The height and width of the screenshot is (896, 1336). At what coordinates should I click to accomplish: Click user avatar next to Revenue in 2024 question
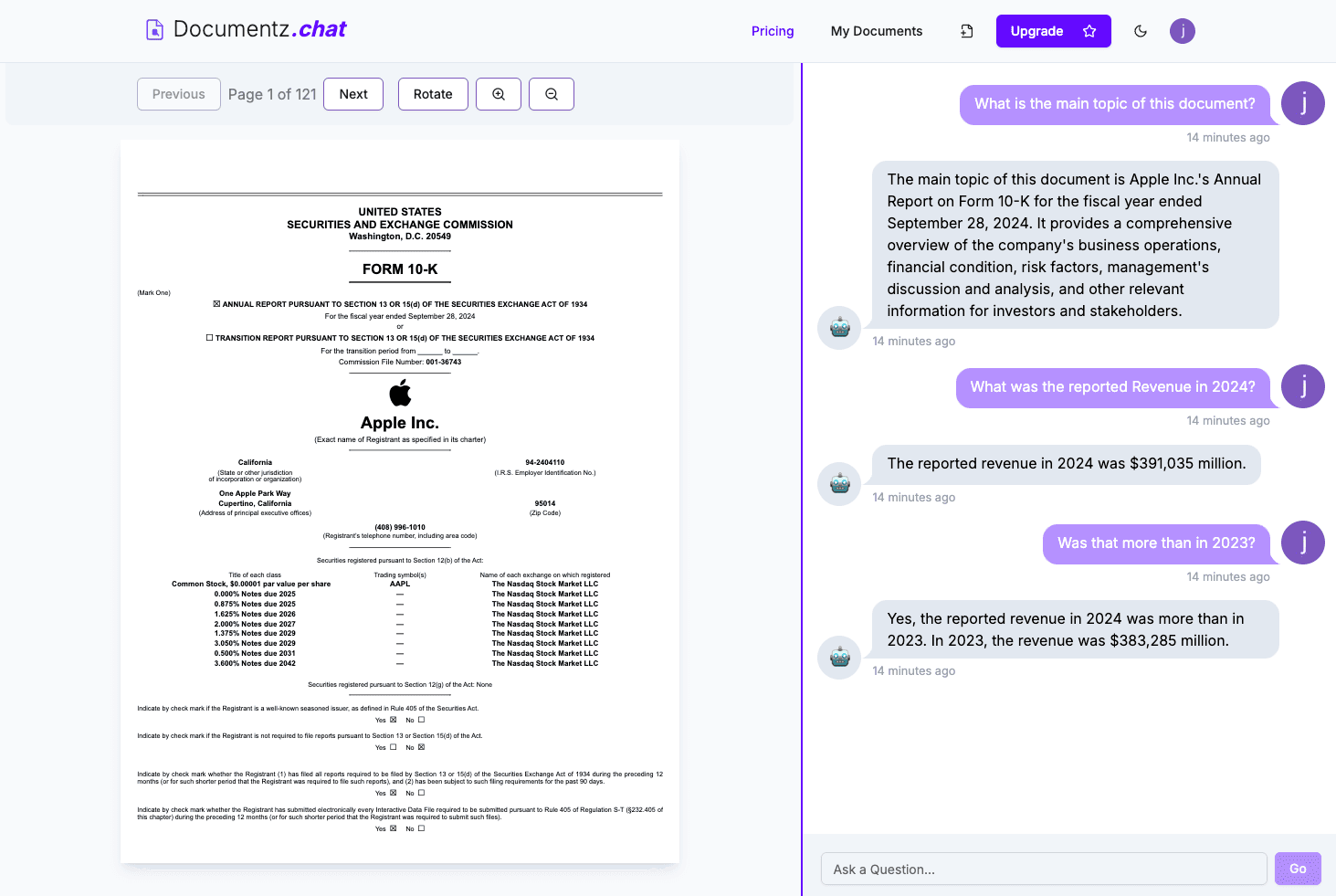[x=1303, y=386]
